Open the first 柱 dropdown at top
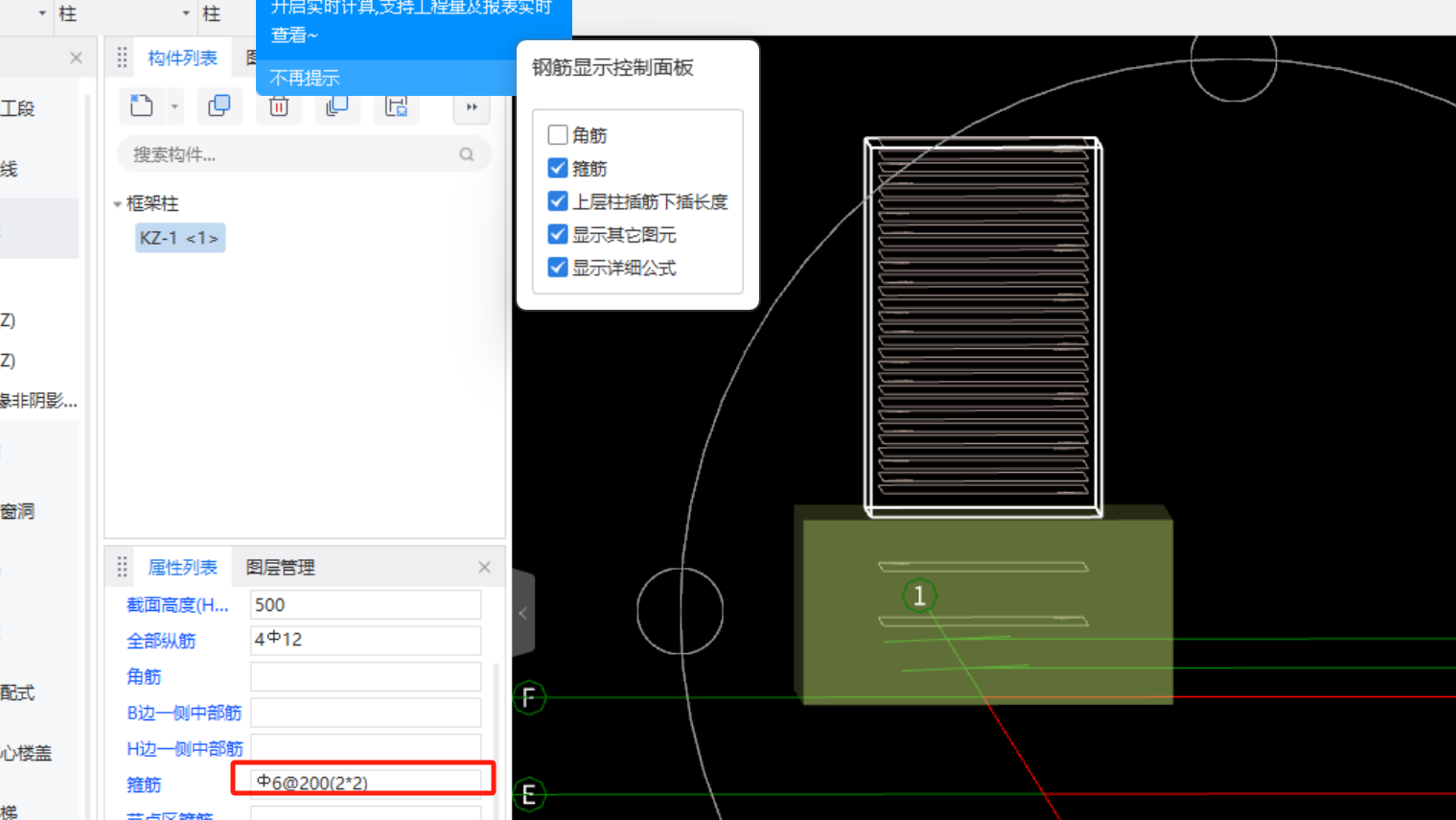Screen dimensions: 1456x820 (42, 13)
